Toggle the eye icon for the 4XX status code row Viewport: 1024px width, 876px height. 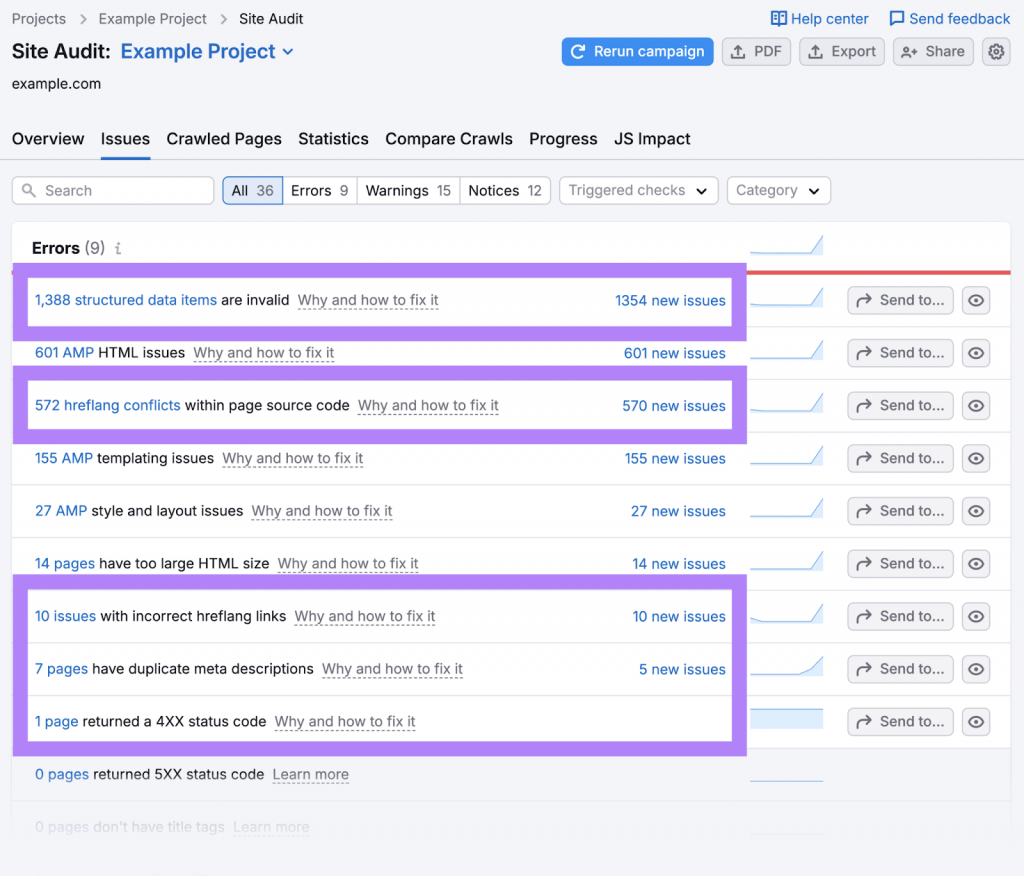click(x=976, y=722)
